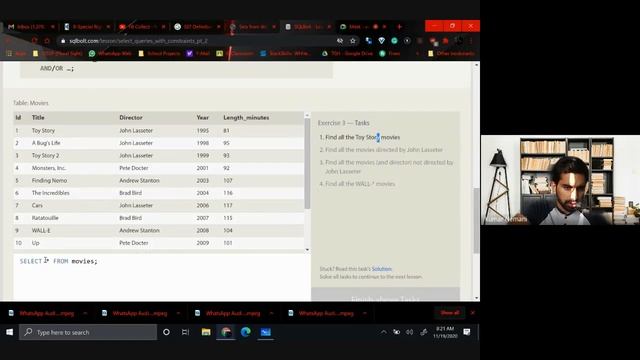Open the volume control in system tray
This screenshot has height=360, width=640.
pos(409,332)
